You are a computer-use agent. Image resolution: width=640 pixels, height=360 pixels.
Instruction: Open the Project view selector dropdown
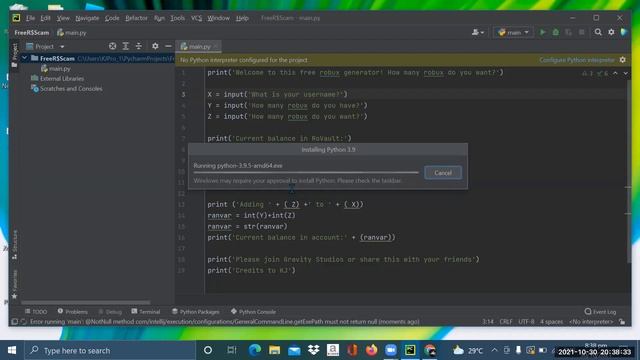45,47
